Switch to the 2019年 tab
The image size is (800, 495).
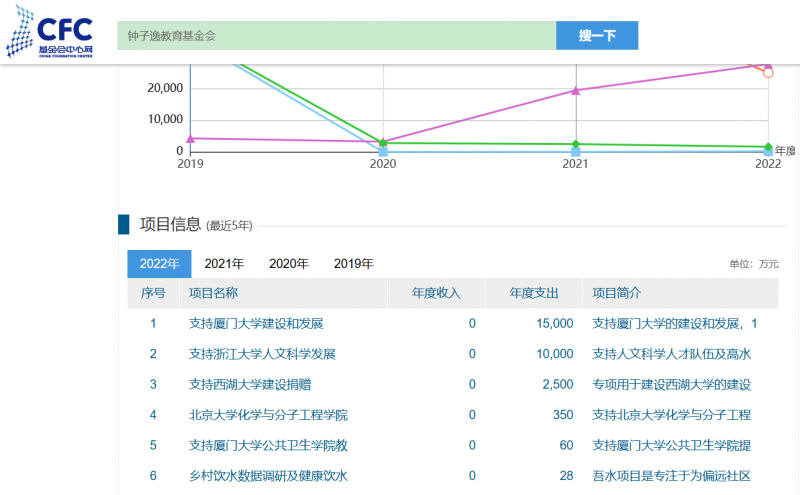pyautogui.click(x=354, y=264)
